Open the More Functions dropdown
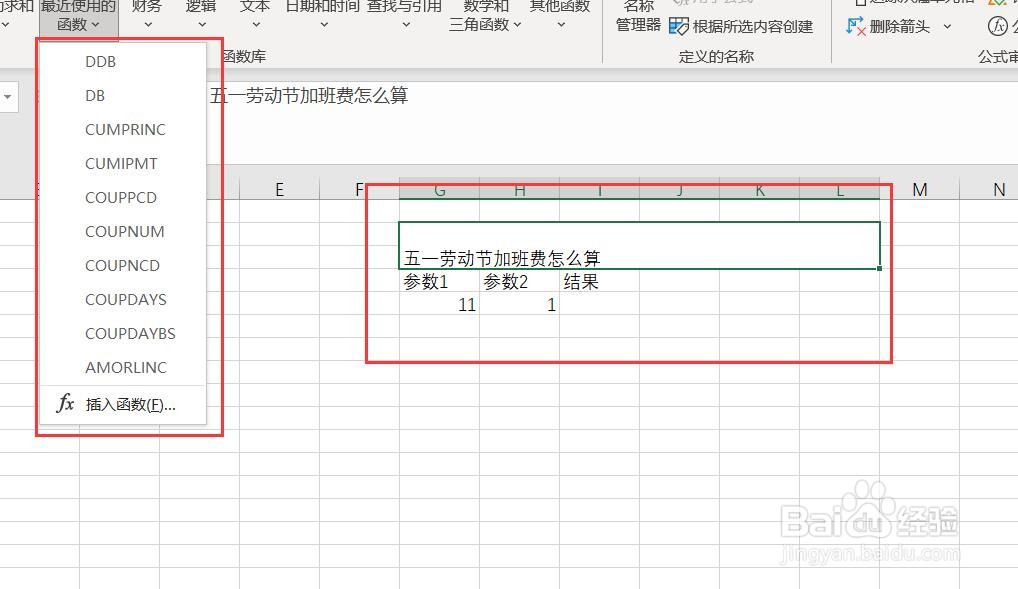The image size is (1018, 589). pyautogui.click(x=560, y=16)
